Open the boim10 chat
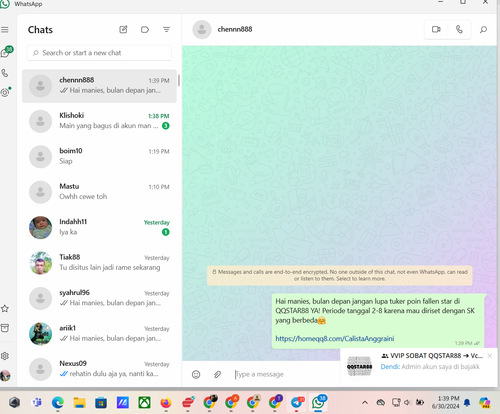This screenshot has height=414, width=500. 99,157
